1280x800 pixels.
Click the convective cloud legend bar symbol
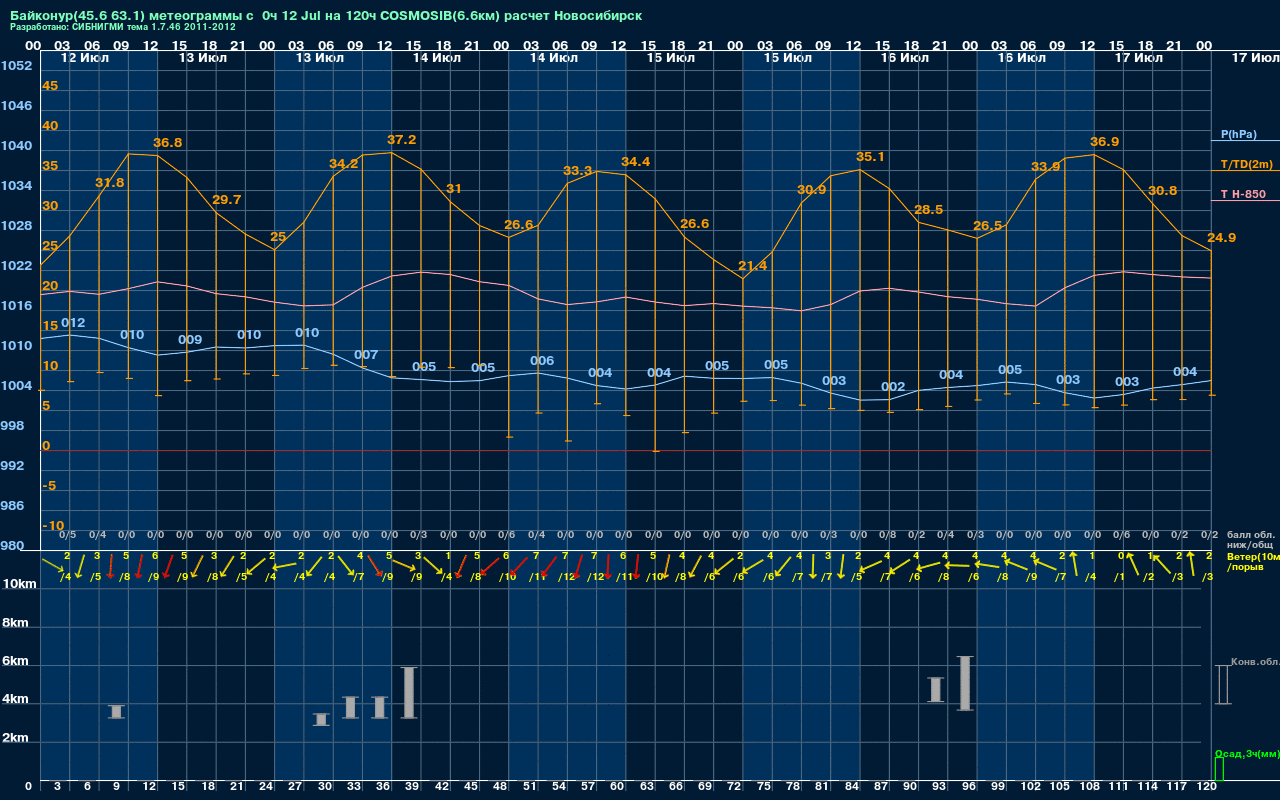click(1222, 685)
